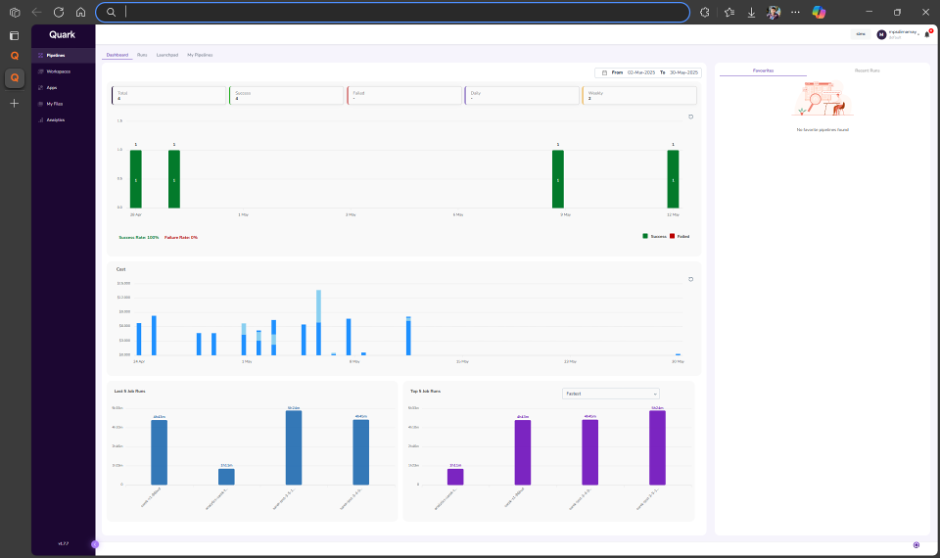Image resolution: width=941 pixels, height=558 pixels.
Task: Click the browser extensions icon
Action: pos(704,12)
